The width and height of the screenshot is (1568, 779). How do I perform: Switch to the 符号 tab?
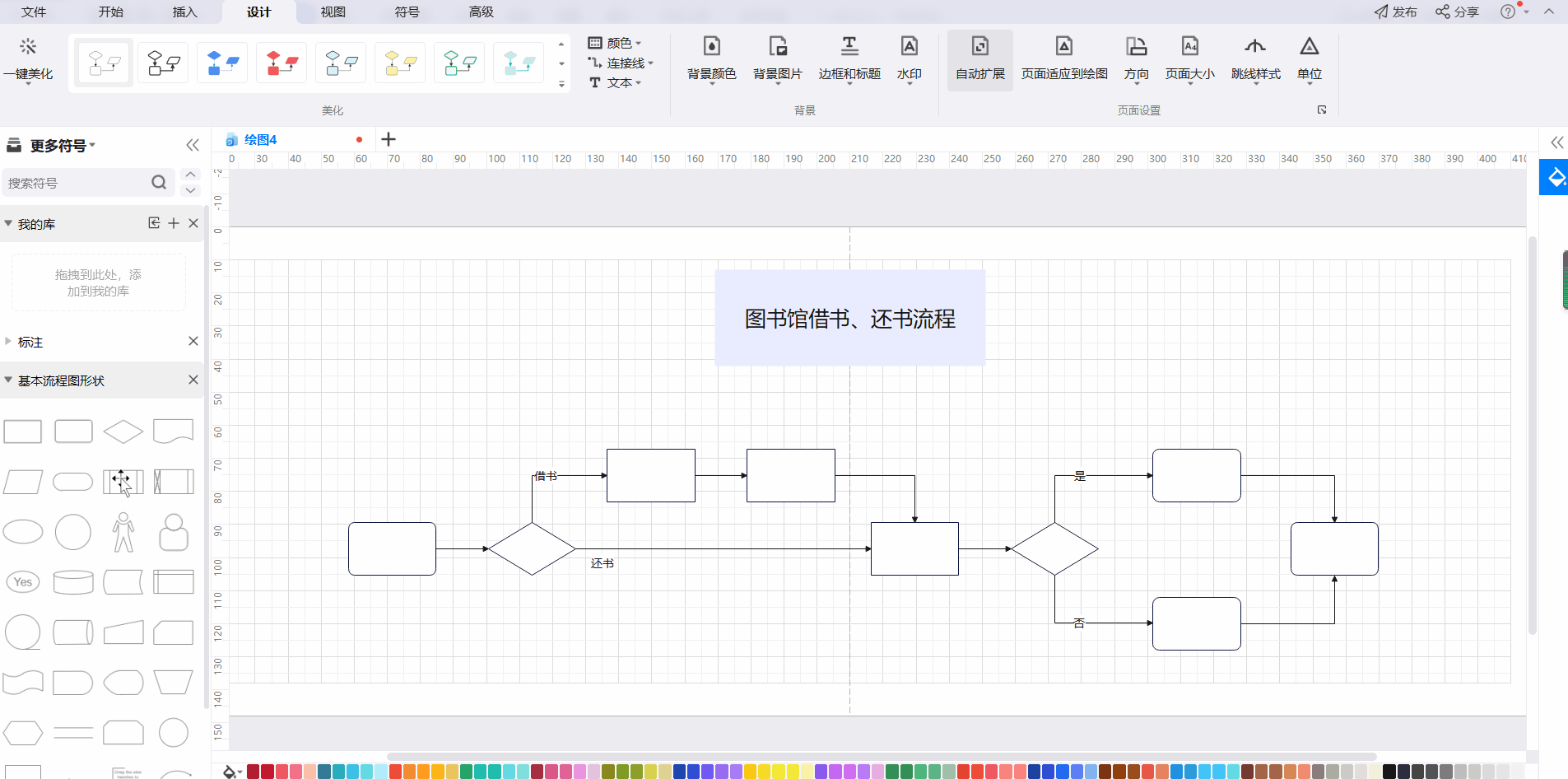(x=407, y=12)
